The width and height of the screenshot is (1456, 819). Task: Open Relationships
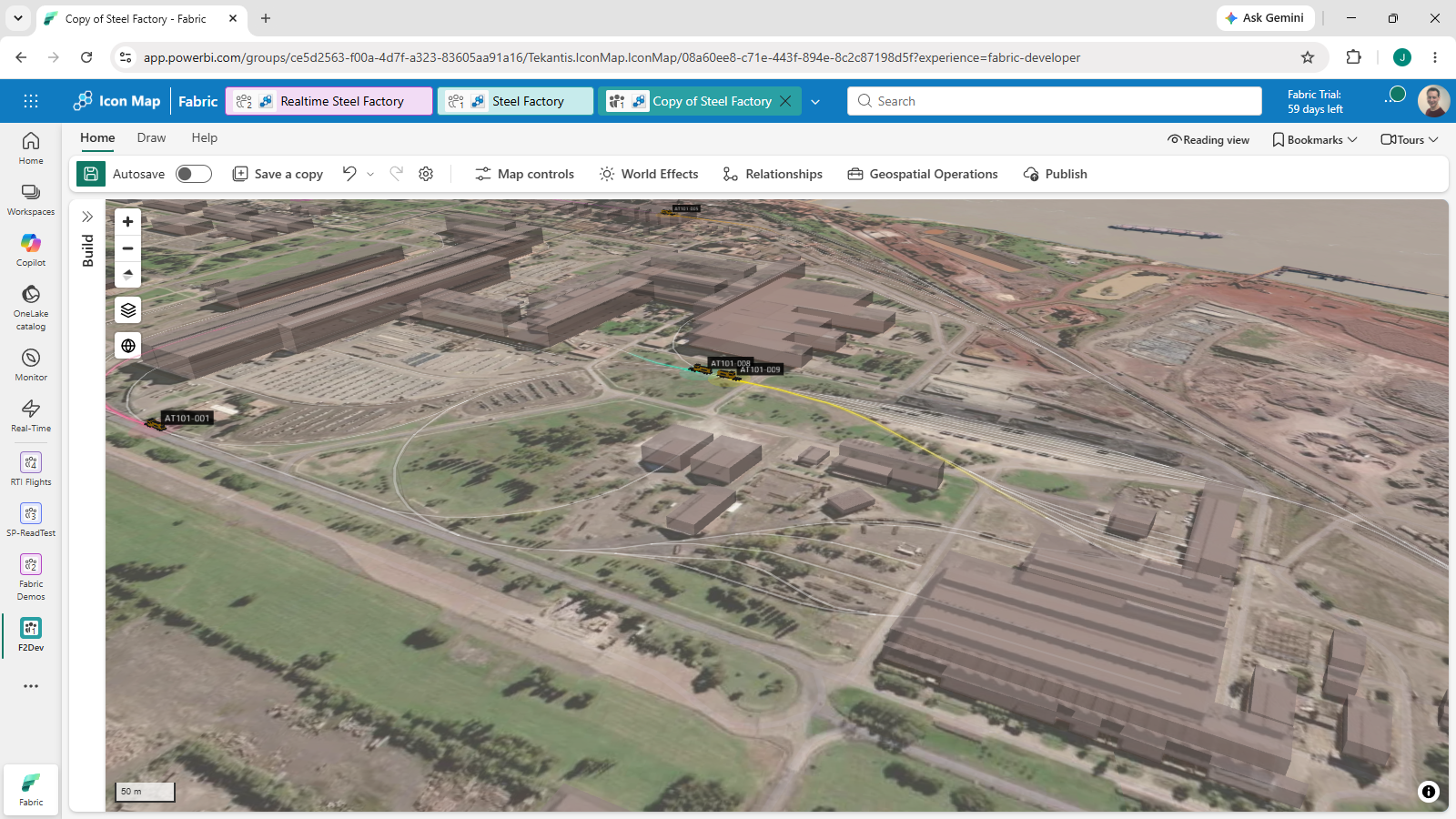773,174
